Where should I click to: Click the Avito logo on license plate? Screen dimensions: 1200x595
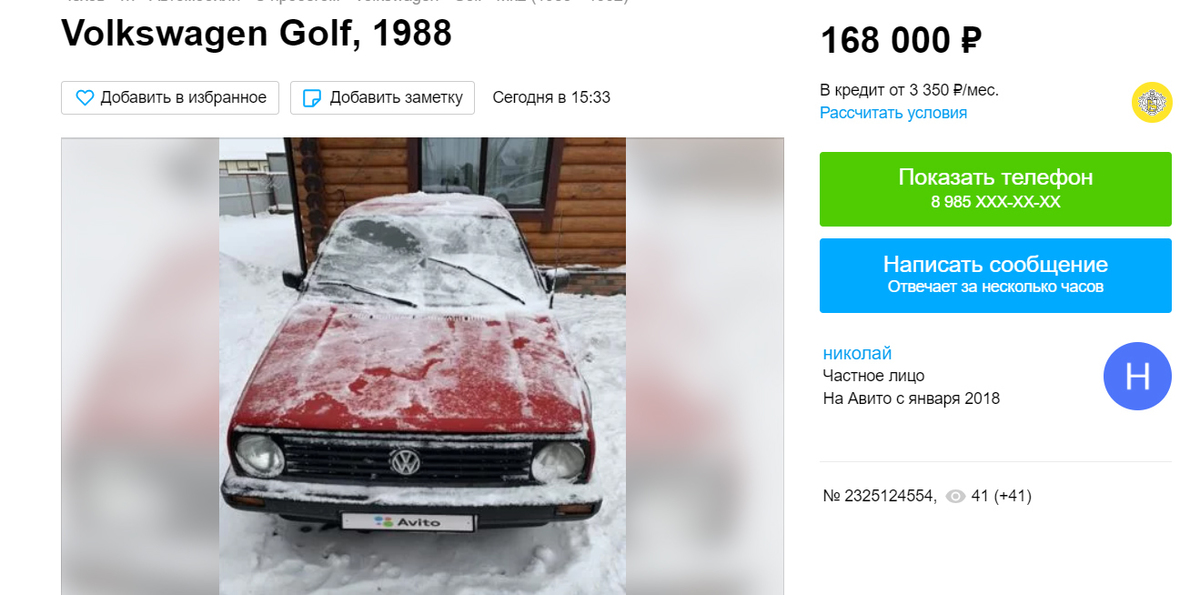point(408,521)
